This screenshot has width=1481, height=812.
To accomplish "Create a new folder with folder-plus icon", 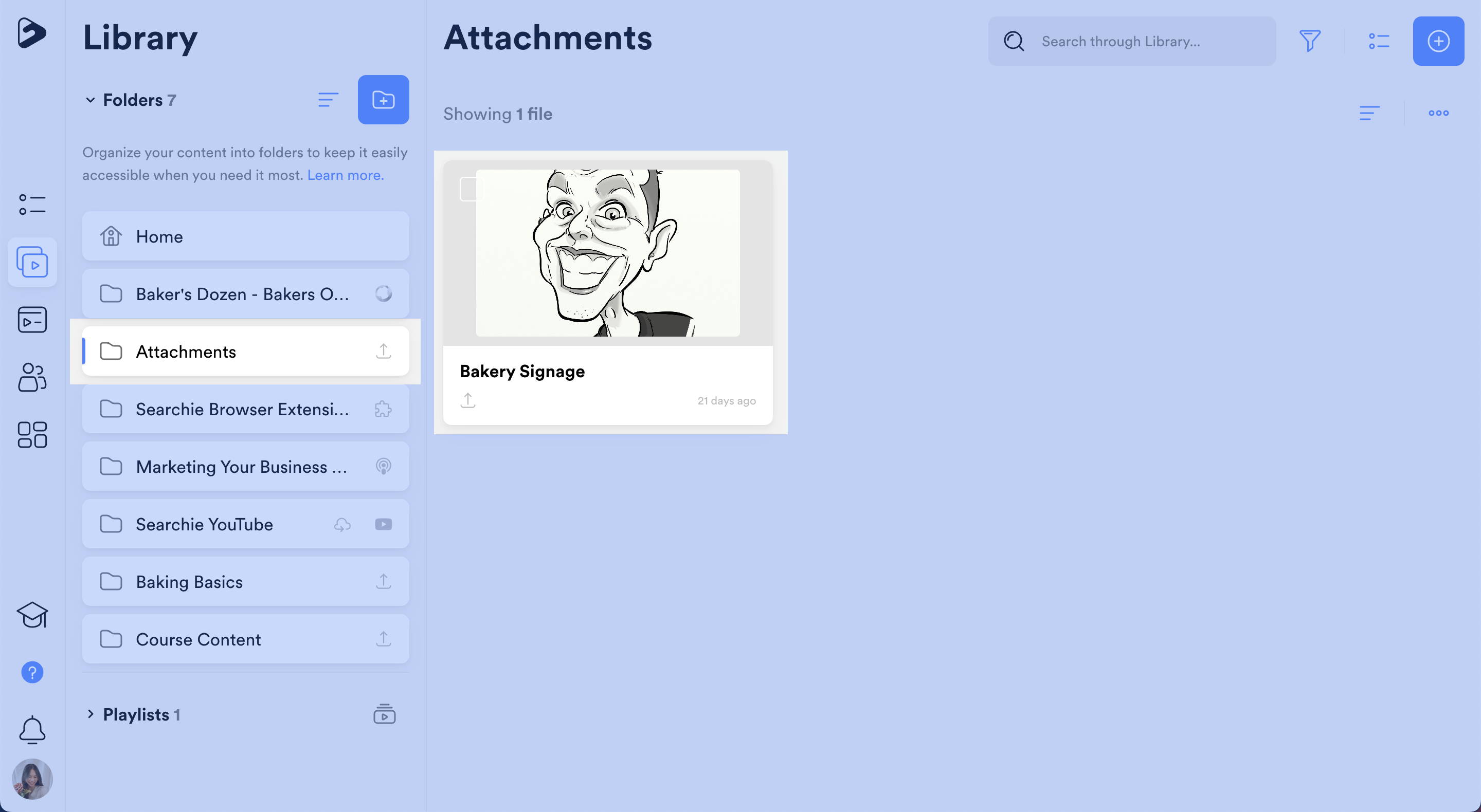I will (383, 99).
